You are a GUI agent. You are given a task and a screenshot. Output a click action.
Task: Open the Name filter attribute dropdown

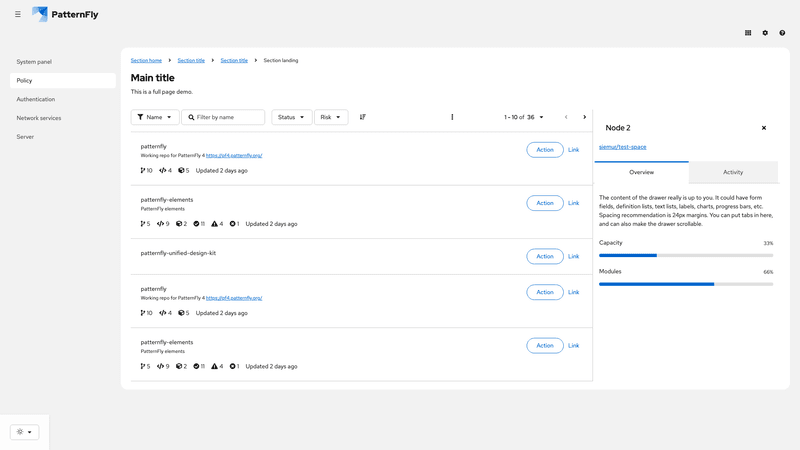[155, 117]
